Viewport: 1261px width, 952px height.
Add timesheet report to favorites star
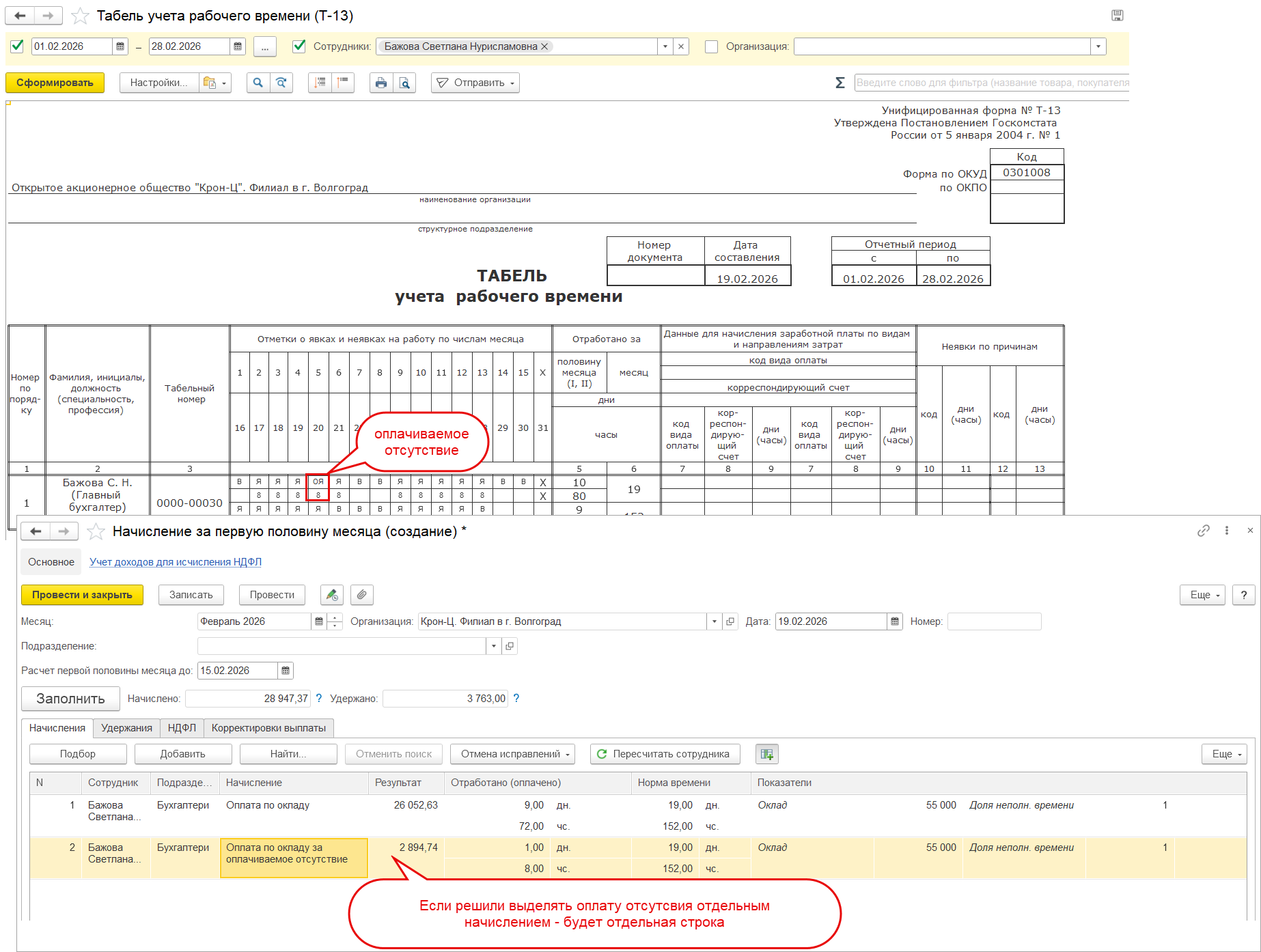[80, 16]
